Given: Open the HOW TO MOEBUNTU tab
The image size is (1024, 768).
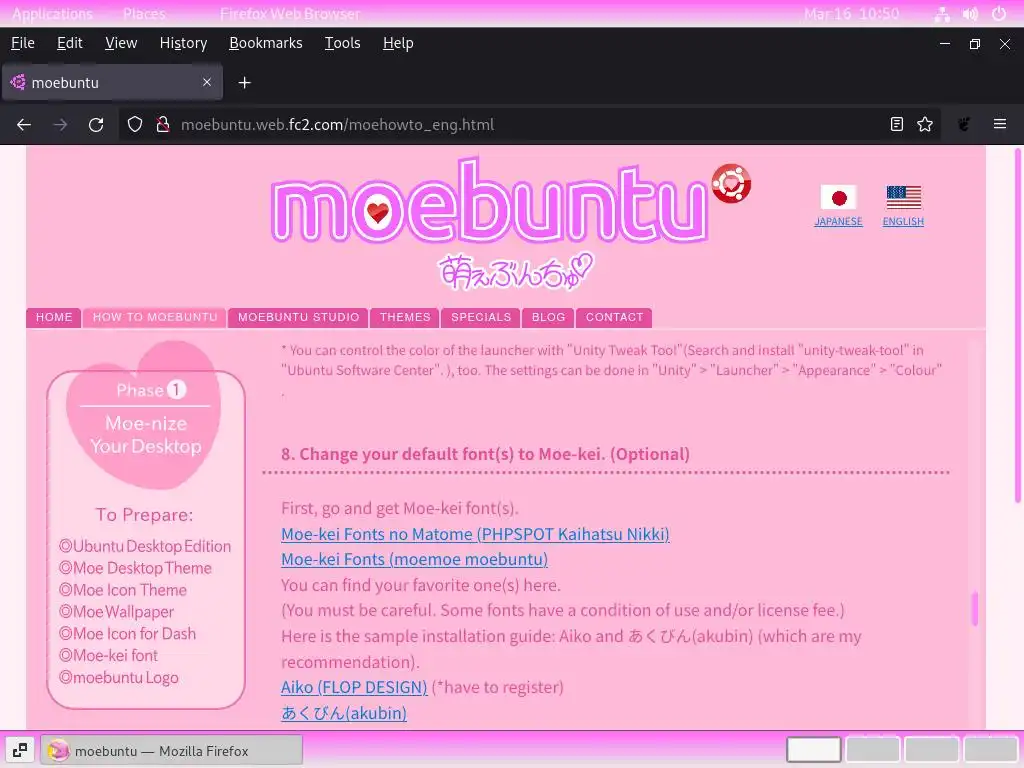Looking at the screenshot, I should 155,317.
